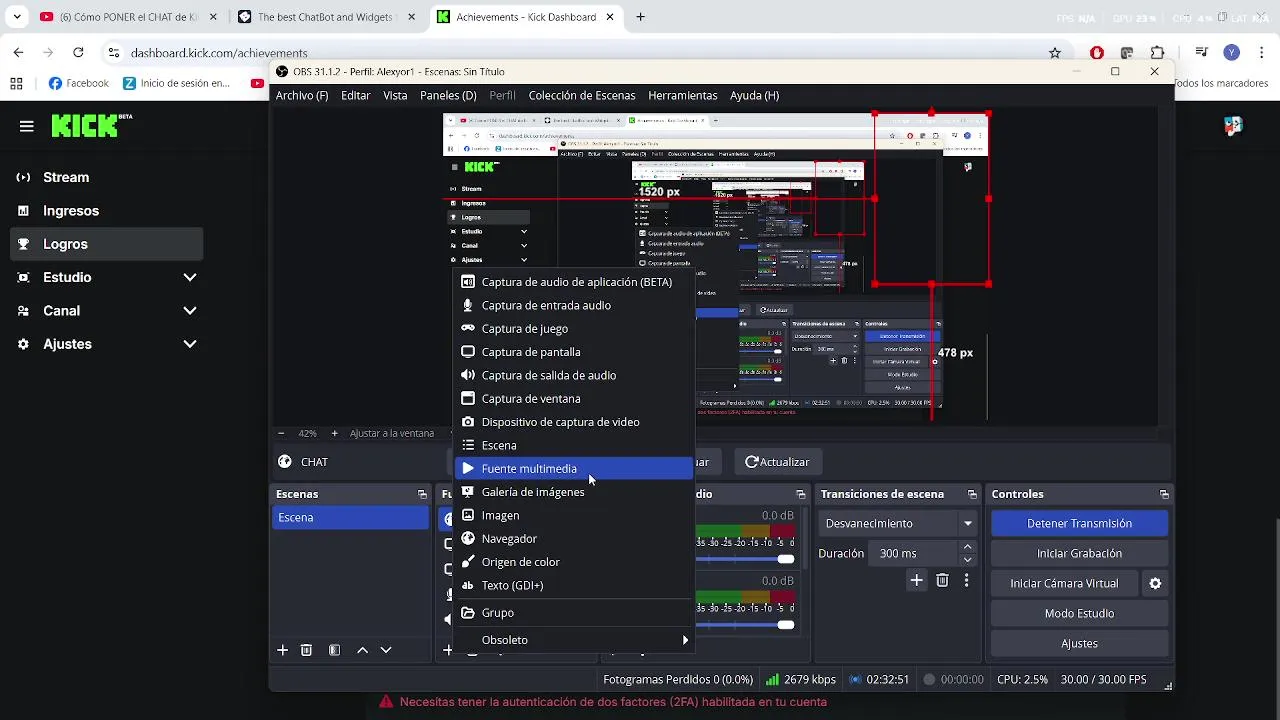Choose Dispositivo de captura de video
This screenshot has height=720, width=1280.
pos(574,422)
